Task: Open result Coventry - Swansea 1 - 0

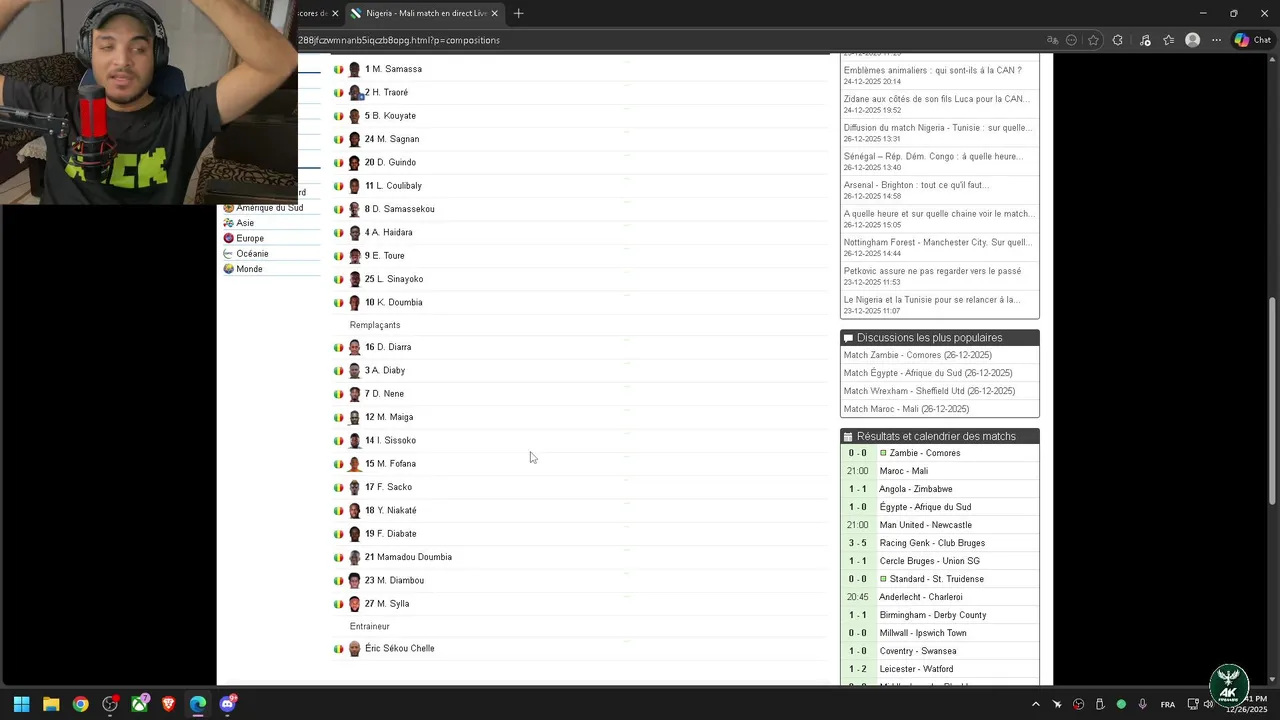Action: pyautogui.click(x=917, y=651)
